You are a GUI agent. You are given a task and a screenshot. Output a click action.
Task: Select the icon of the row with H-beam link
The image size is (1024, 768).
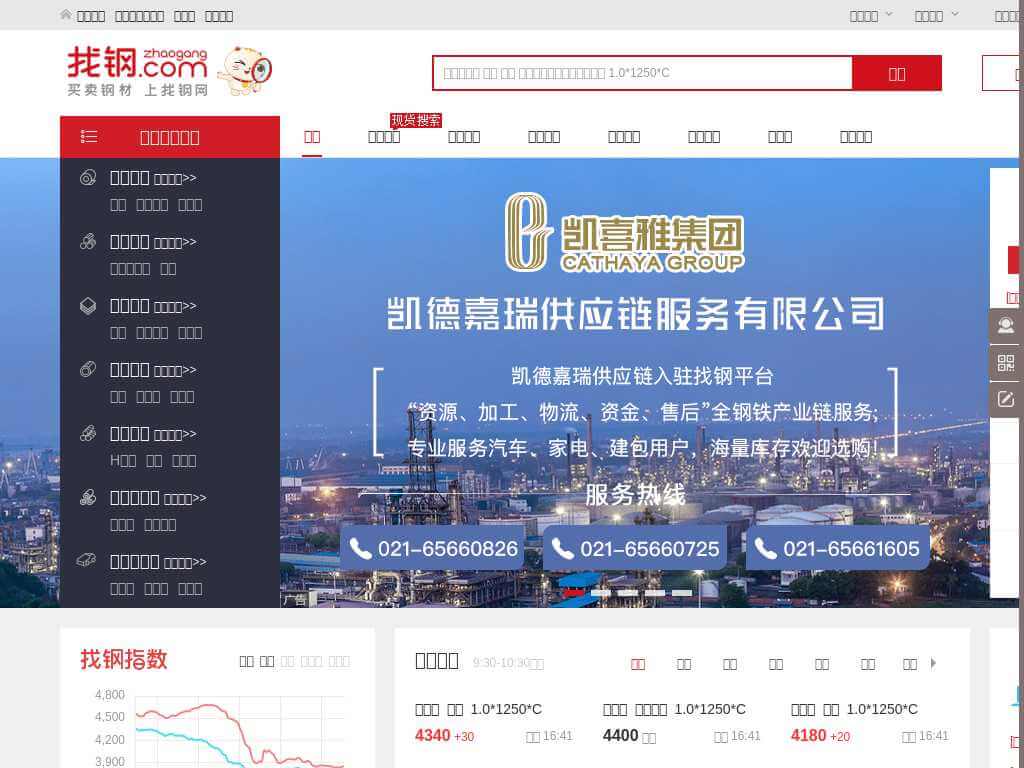(x=88, y=434)
